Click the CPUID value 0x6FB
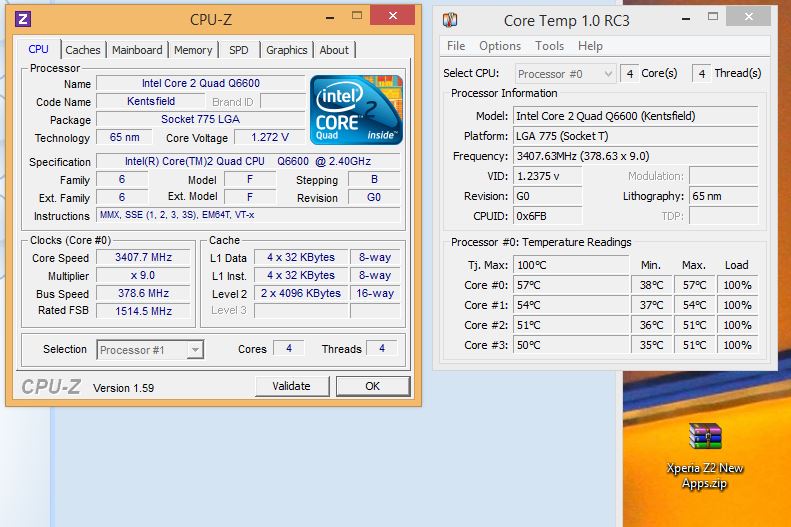 pyautogui.click(x=547, y=216)
